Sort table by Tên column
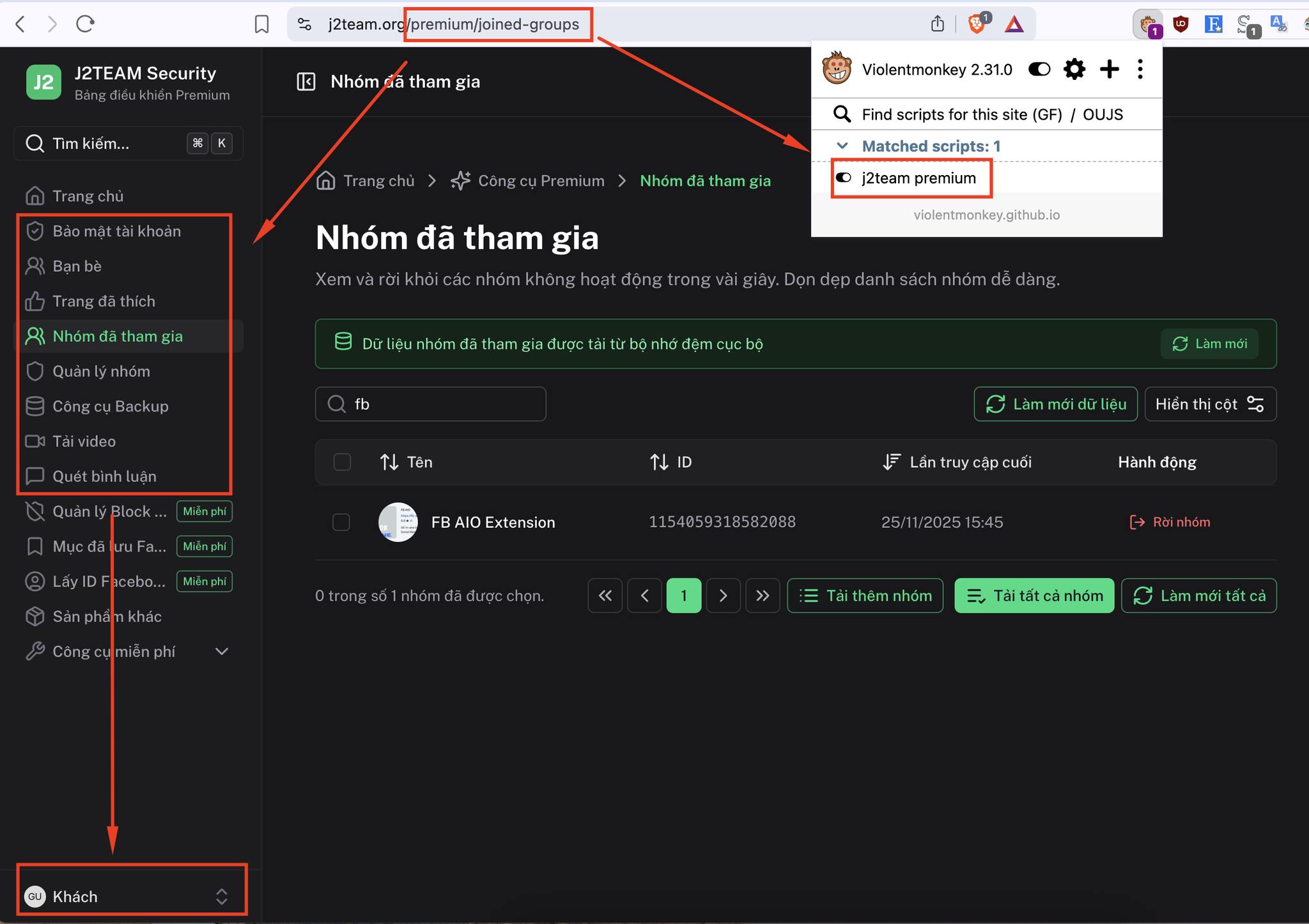 [x=406, y=462]
